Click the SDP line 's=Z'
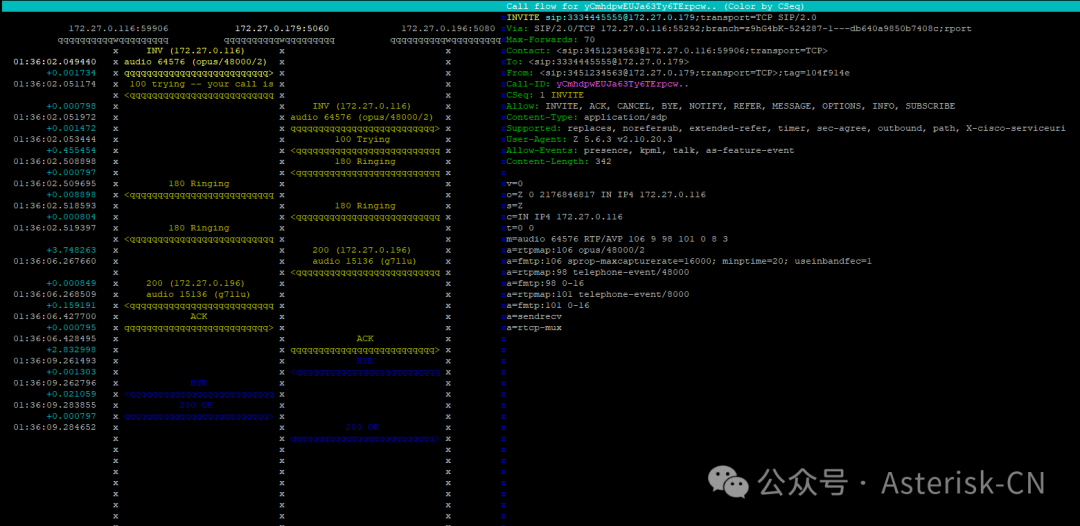Screen dimensions: 1080x526 pyautogui.click(x=515, y=207)
